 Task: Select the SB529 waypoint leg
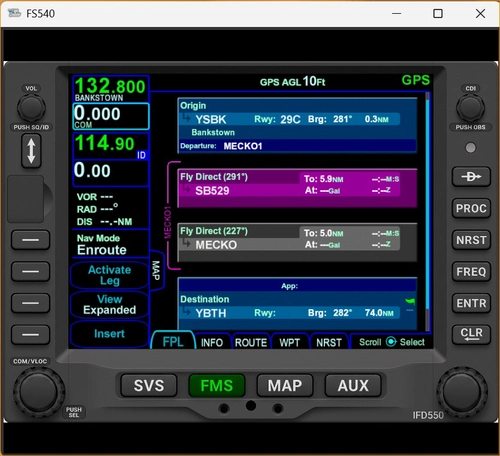tap(297, 188)
